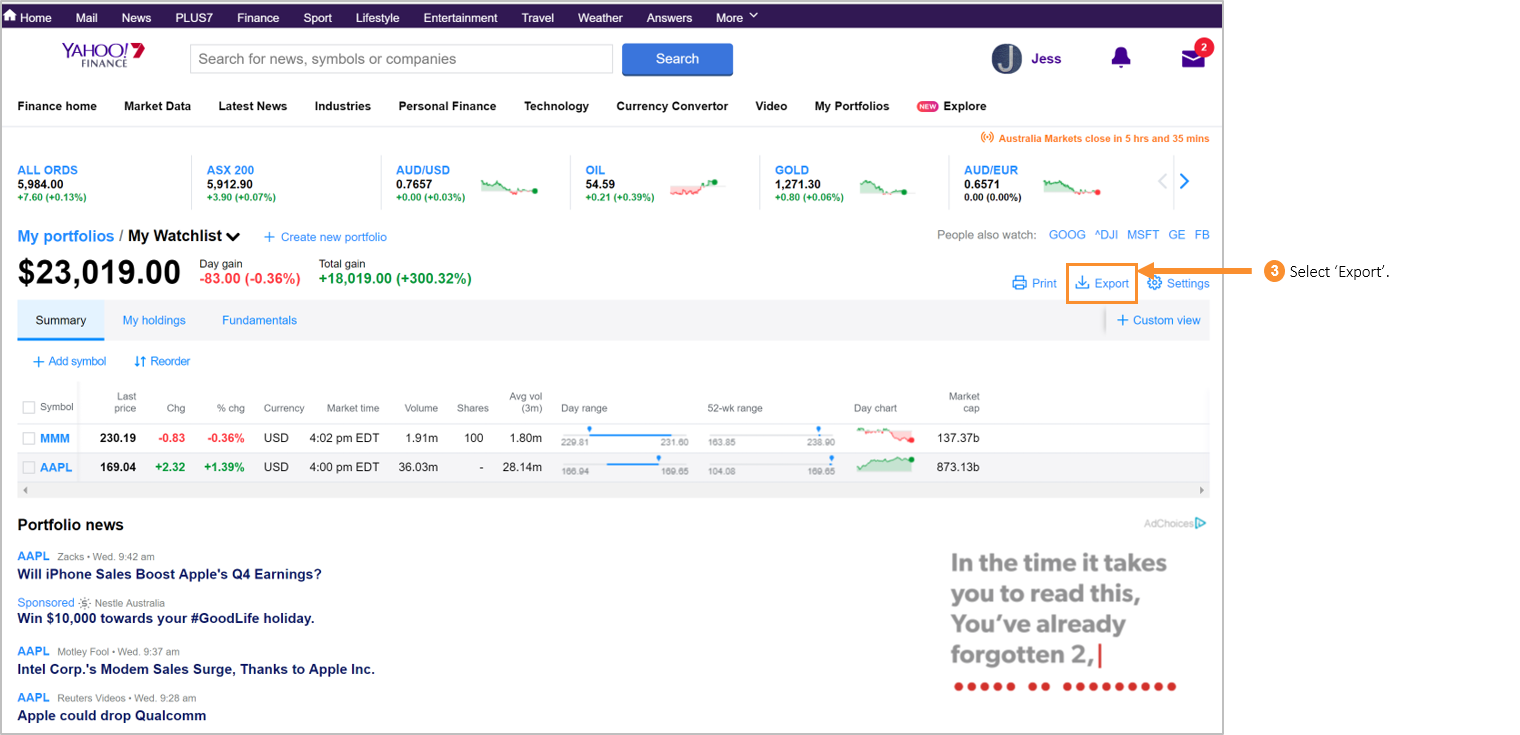The image size is (1520, 735).
Task: Open the notification bell
Action: coord(1121,58)
